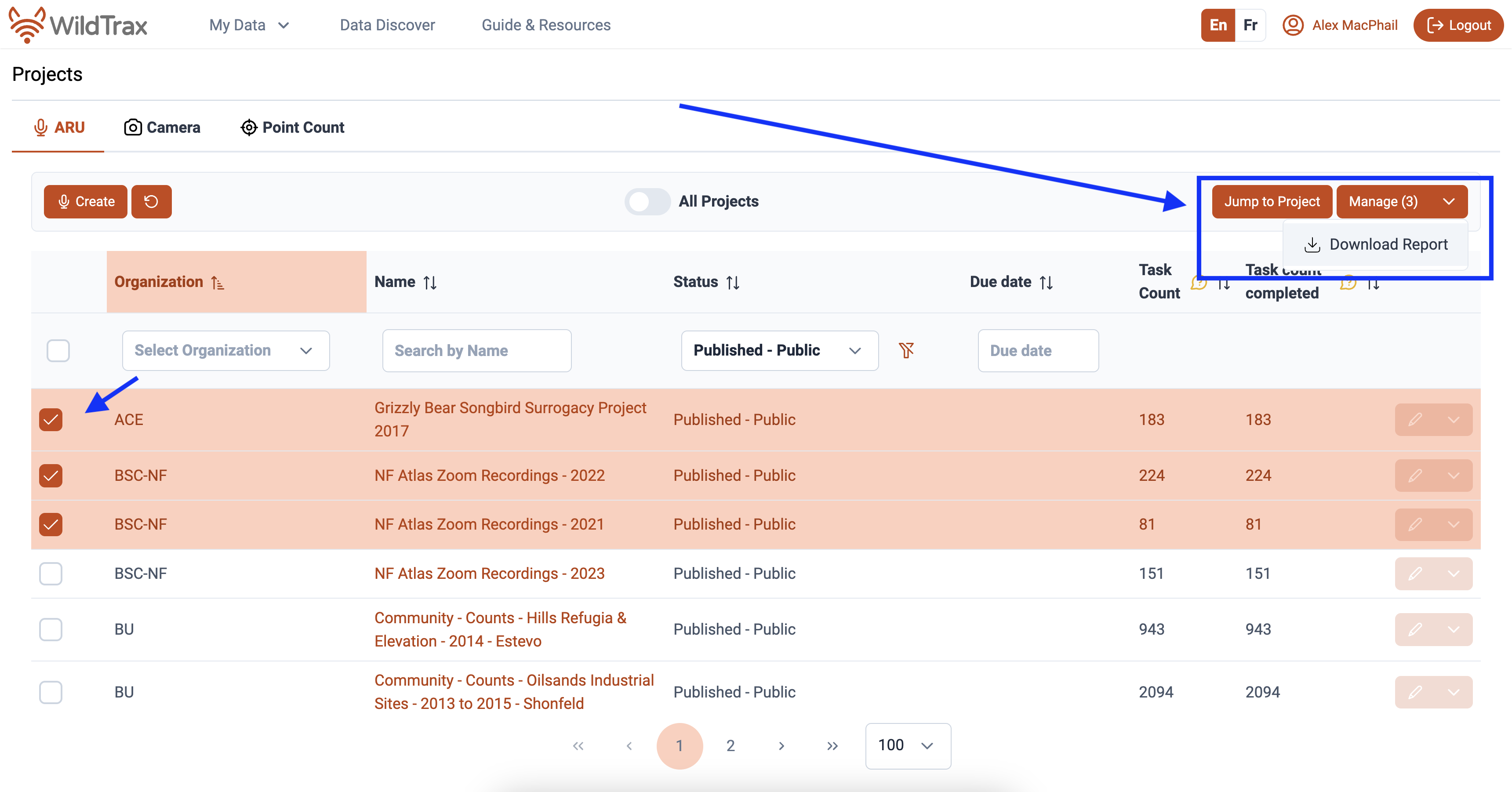This screenshot has height=792, width=1512.
Task: Uncheck the Grizzly Bear Songbird project checkbox
Action: pyautogui.click(x=51, y=419)
